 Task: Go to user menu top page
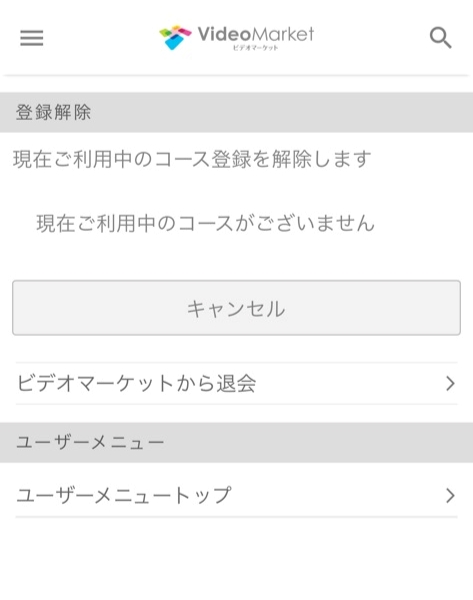(236, 495)
